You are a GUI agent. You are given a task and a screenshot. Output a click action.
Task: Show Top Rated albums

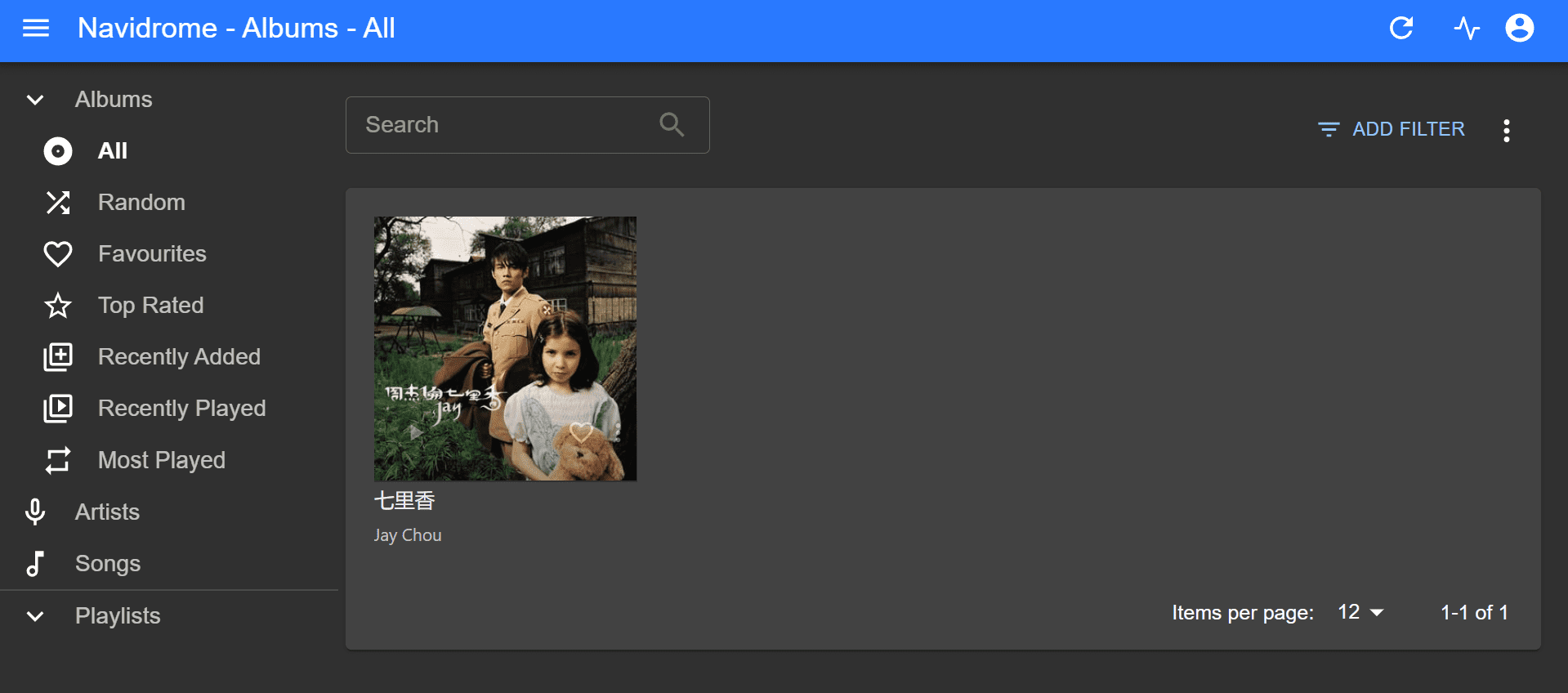click(x=150, y=306)
